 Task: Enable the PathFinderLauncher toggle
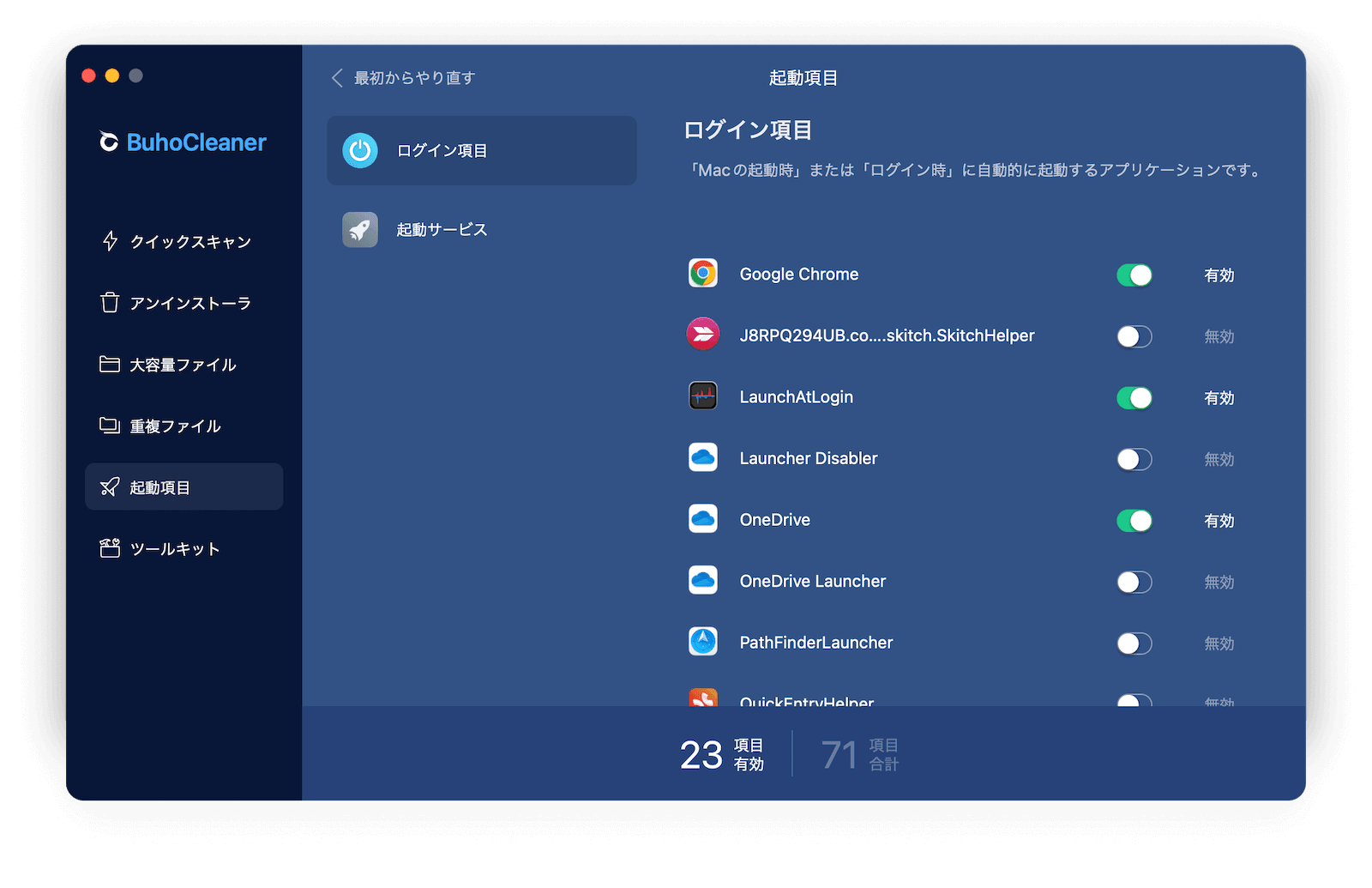click(1134, 643)
